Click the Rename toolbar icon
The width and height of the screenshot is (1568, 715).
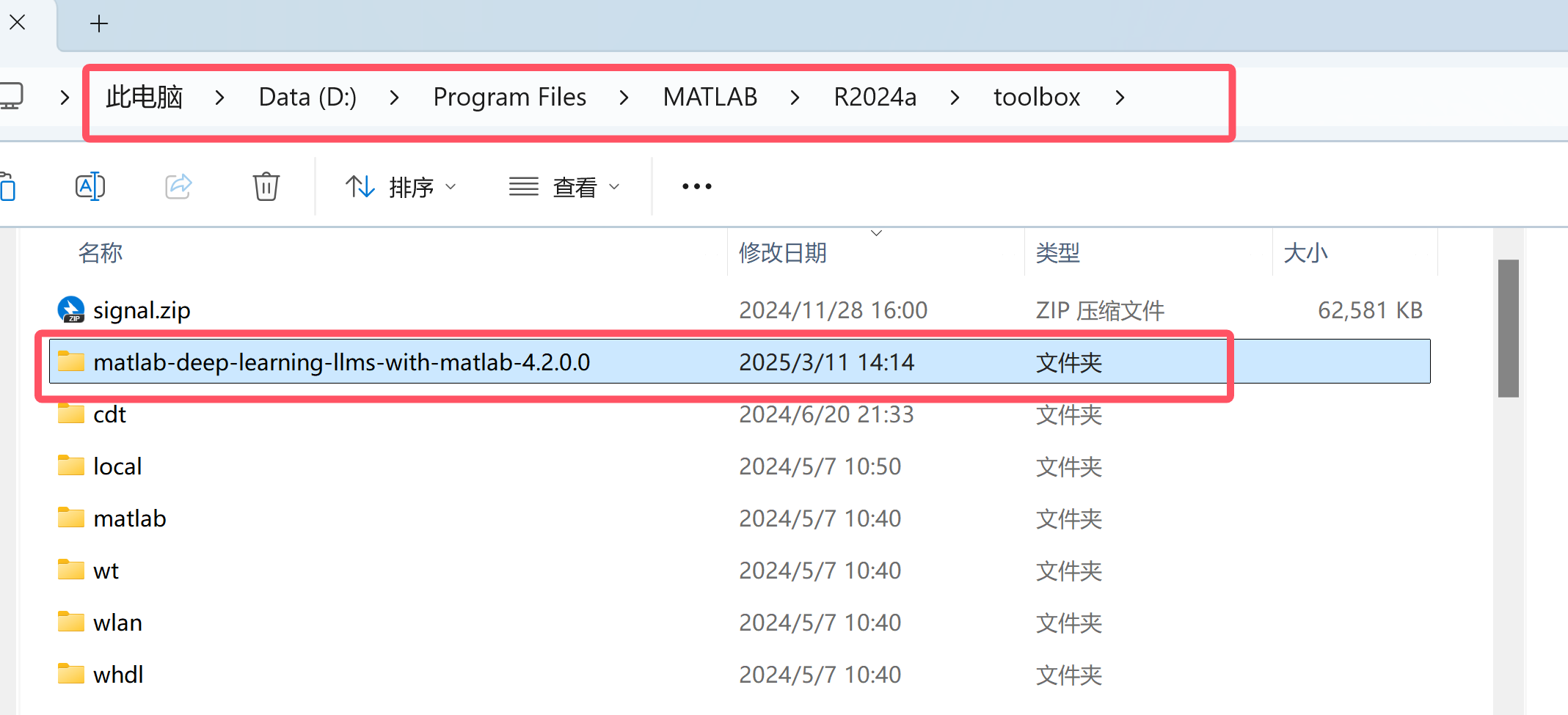(x=90, y=186)
